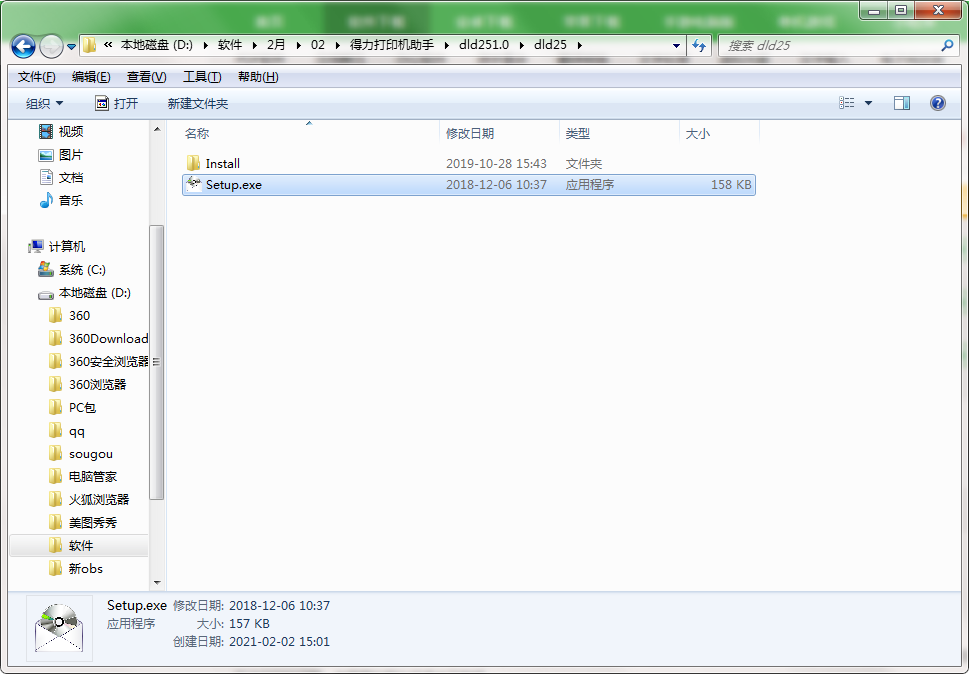
Task: Open the Organize dropdown menu
Action: 44,103
